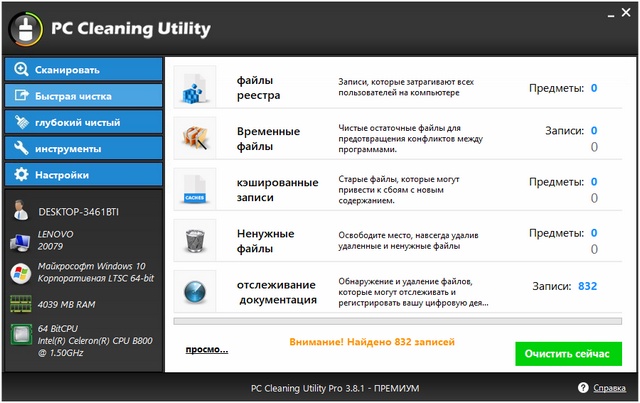The height and width of the screenshot is (403, 640).
Task: Open the Настройки settings section
Action: click(x=83, y=175)
